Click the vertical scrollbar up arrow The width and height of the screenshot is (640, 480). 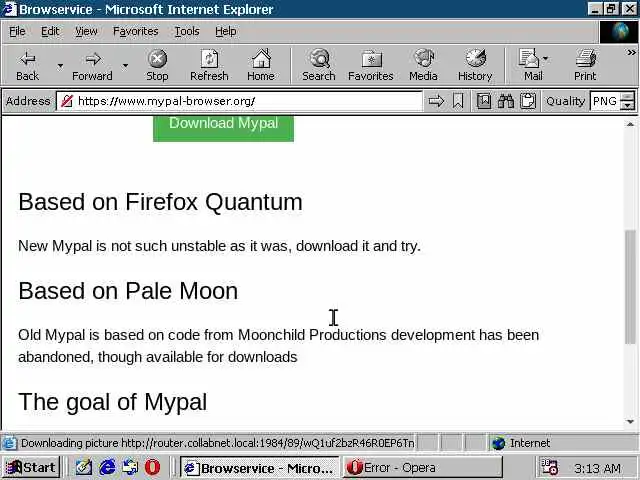click(x=630, y=124)
